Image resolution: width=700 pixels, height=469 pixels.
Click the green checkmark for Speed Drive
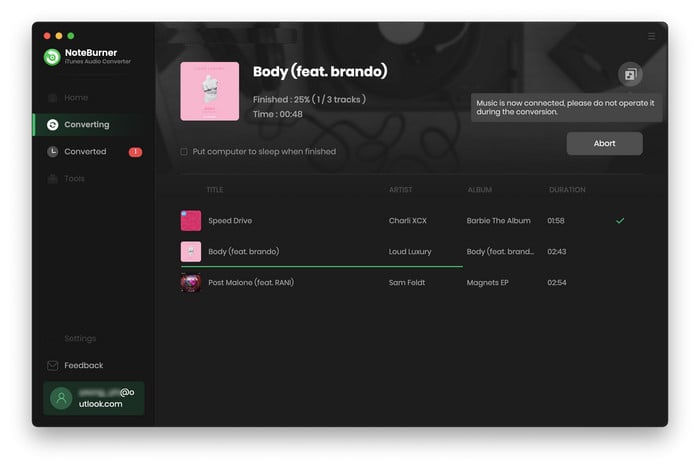pos(620,221)
